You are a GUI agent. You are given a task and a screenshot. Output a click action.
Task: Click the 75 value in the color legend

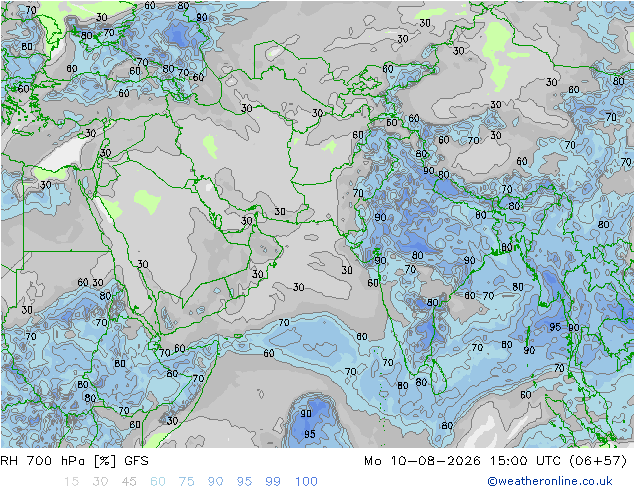(186, 482)
